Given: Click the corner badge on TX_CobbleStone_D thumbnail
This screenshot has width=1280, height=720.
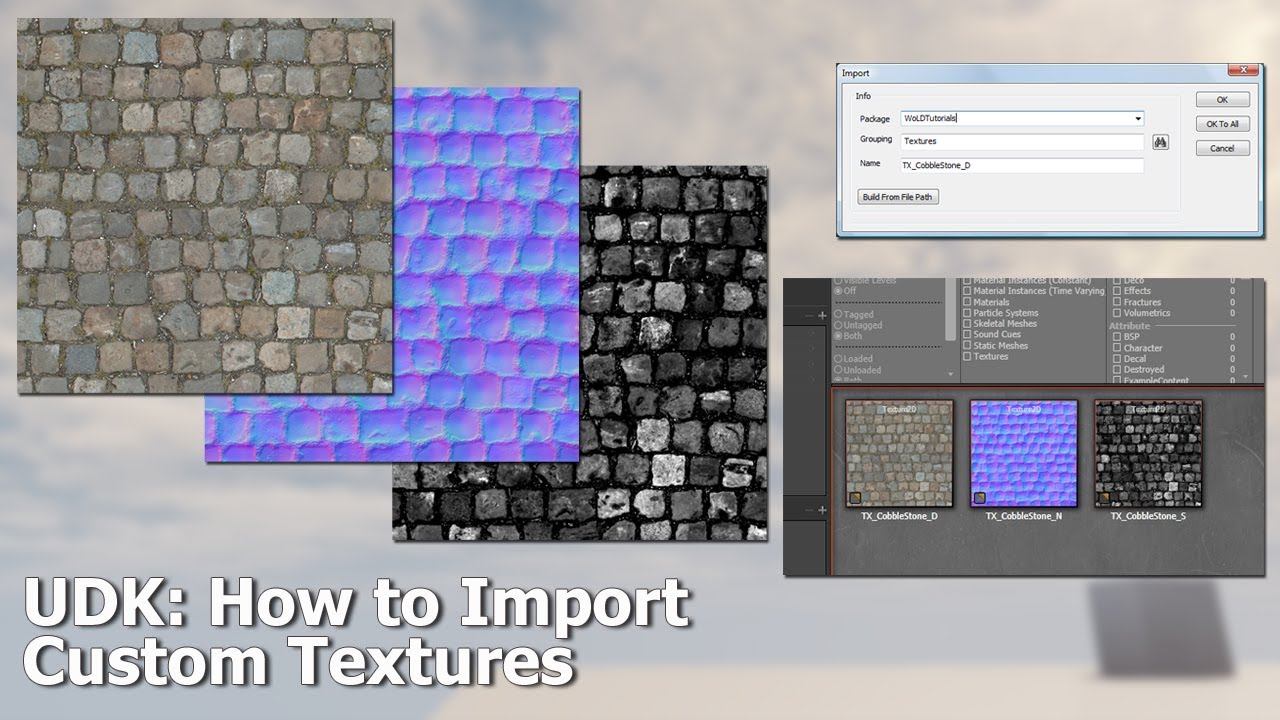Looking at the screenshot, I should pos(855,497).
